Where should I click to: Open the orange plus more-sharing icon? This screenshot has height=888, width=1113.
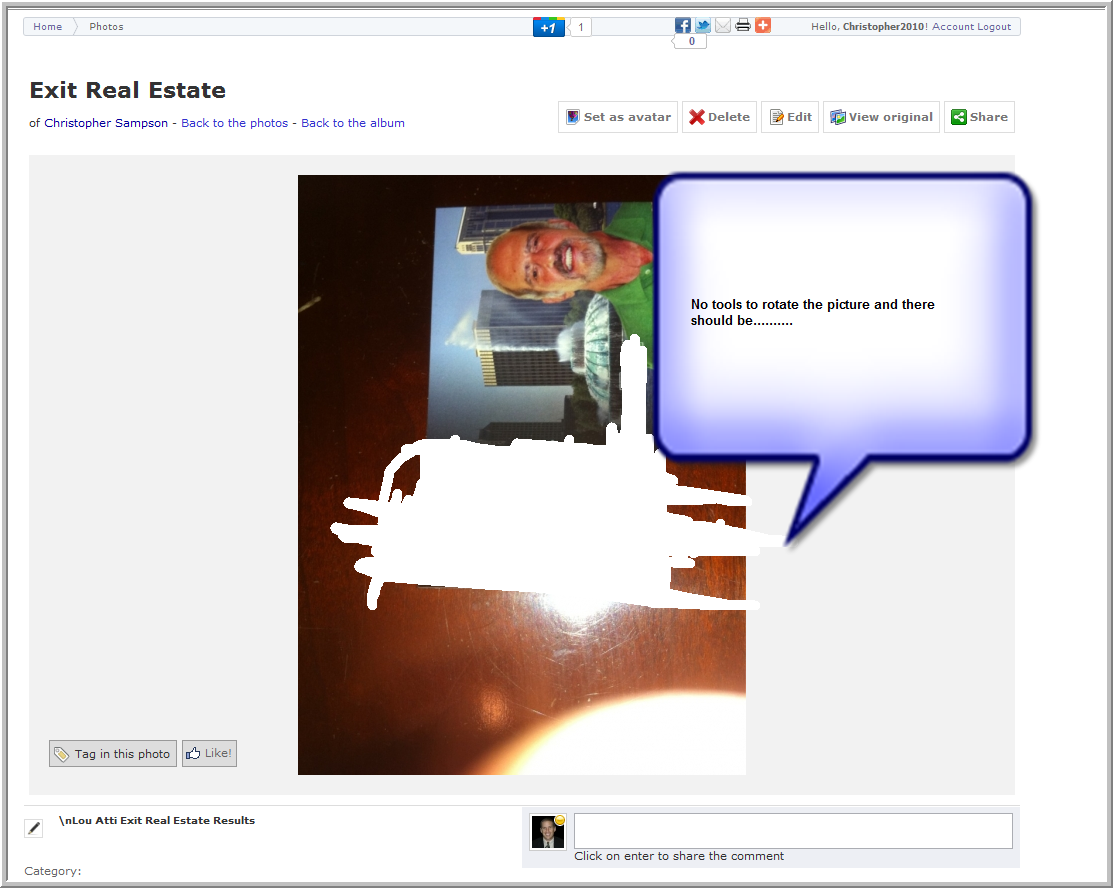click(763, 26)
